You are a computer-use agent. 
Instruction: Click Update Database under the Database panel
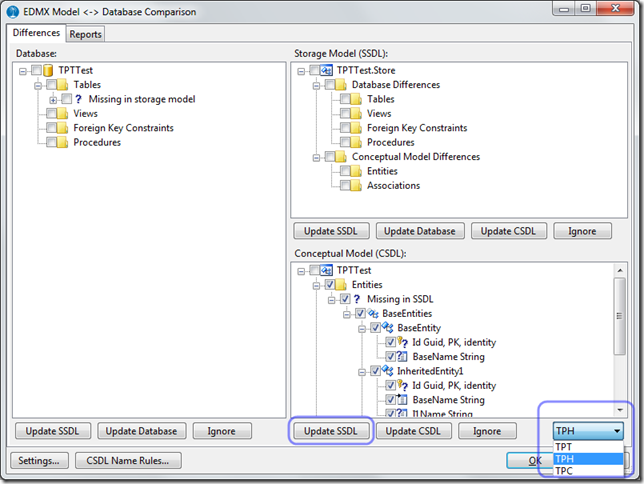point(141,431)
